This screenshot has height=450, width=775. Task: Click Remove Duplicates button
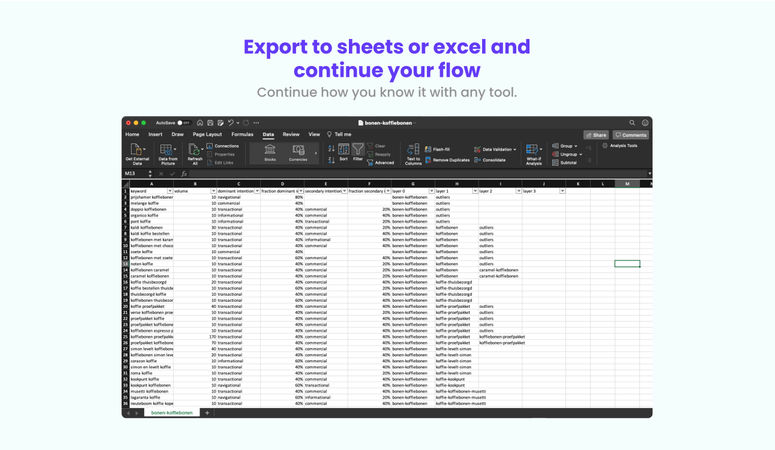[x=447, y=160]
